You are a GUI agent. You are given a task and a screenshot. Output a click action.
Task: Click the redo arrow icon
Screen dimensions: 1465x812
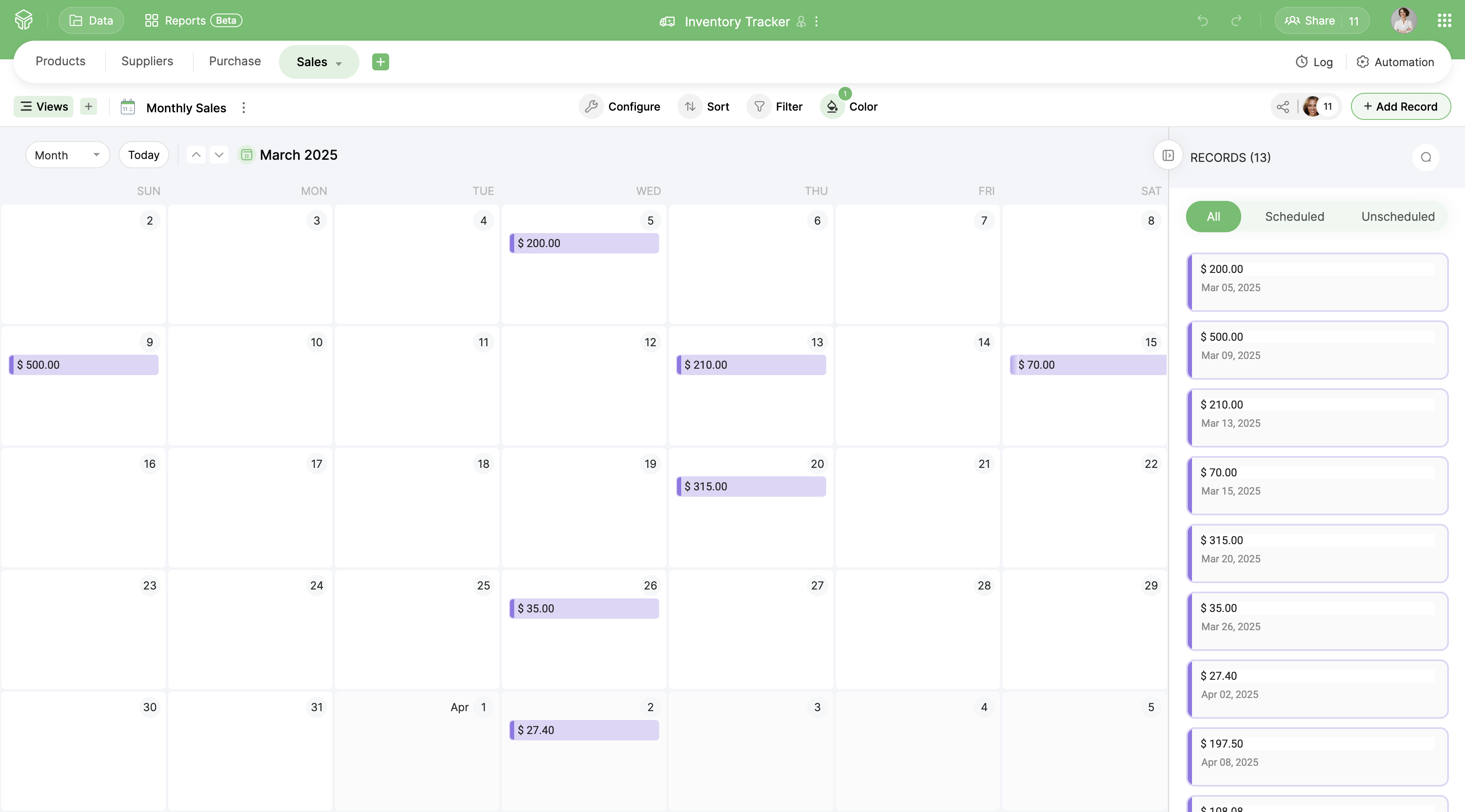1237,21
